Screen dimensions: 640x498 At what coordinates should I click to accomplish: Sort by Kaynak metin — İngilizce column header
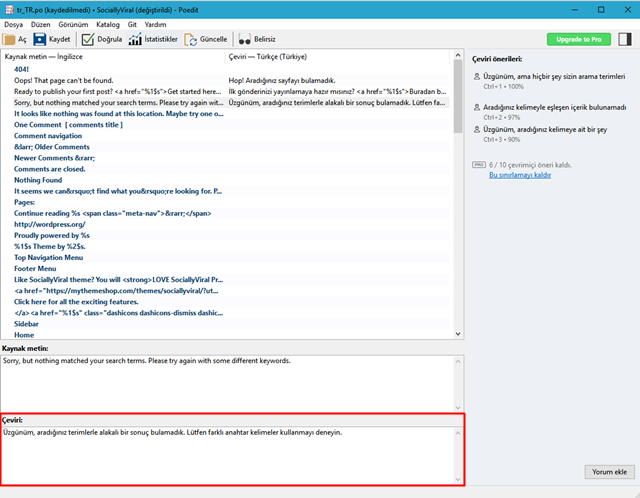(x=113, y=56)
